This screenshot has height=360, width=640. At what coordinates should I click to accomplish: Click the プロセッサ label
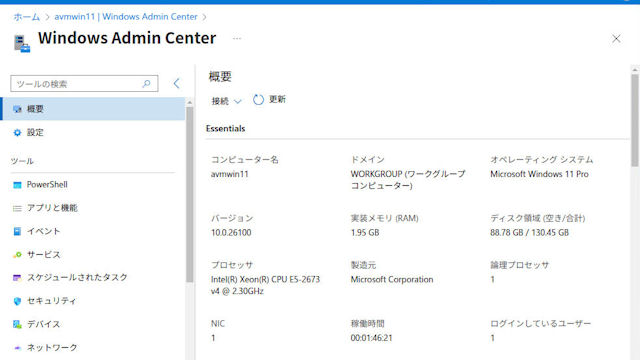pyautogui.click(x=232, y=265)
